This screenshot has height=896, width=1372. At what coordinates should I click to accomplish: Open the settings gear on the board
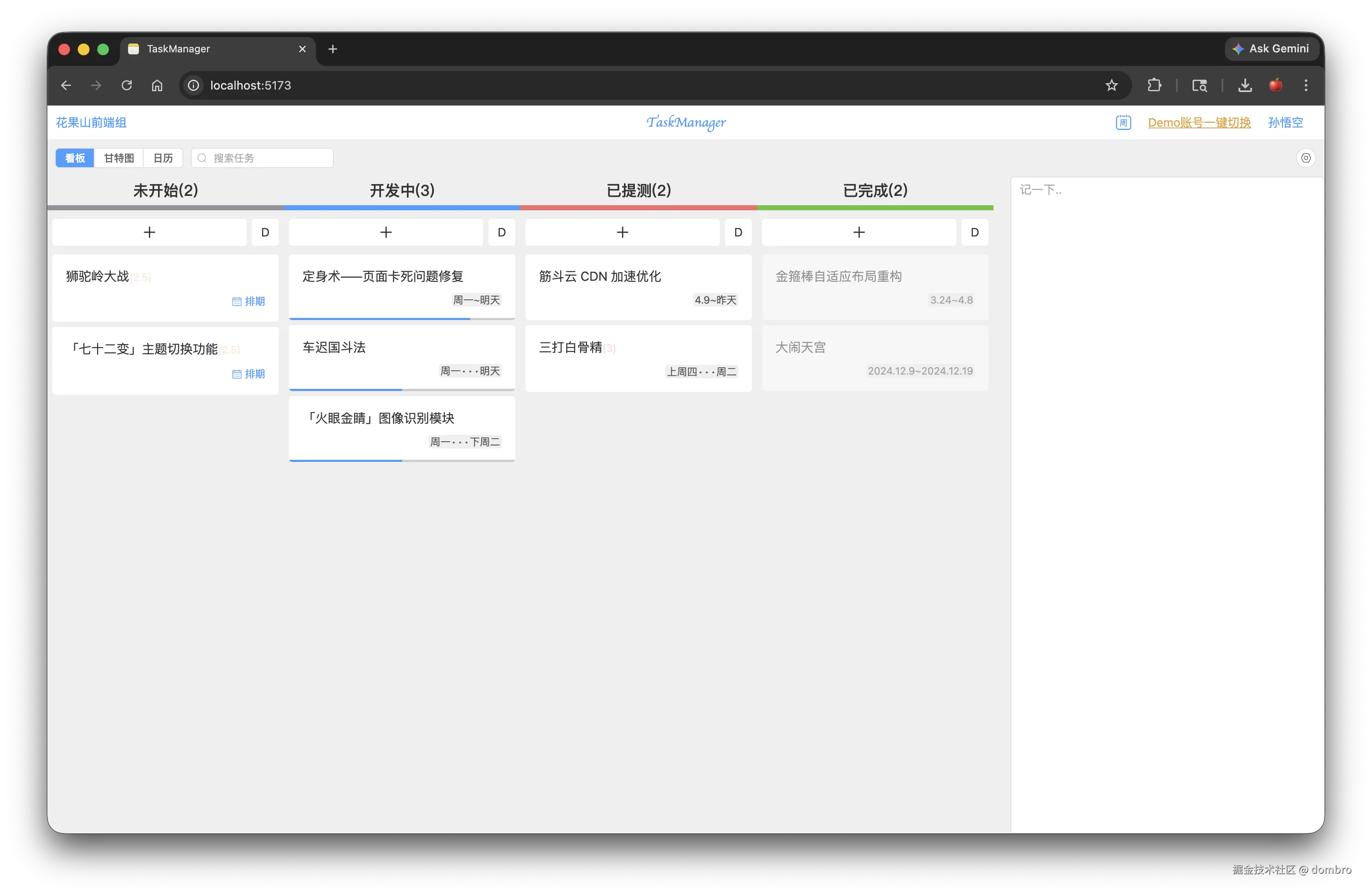pos(1305,157)
